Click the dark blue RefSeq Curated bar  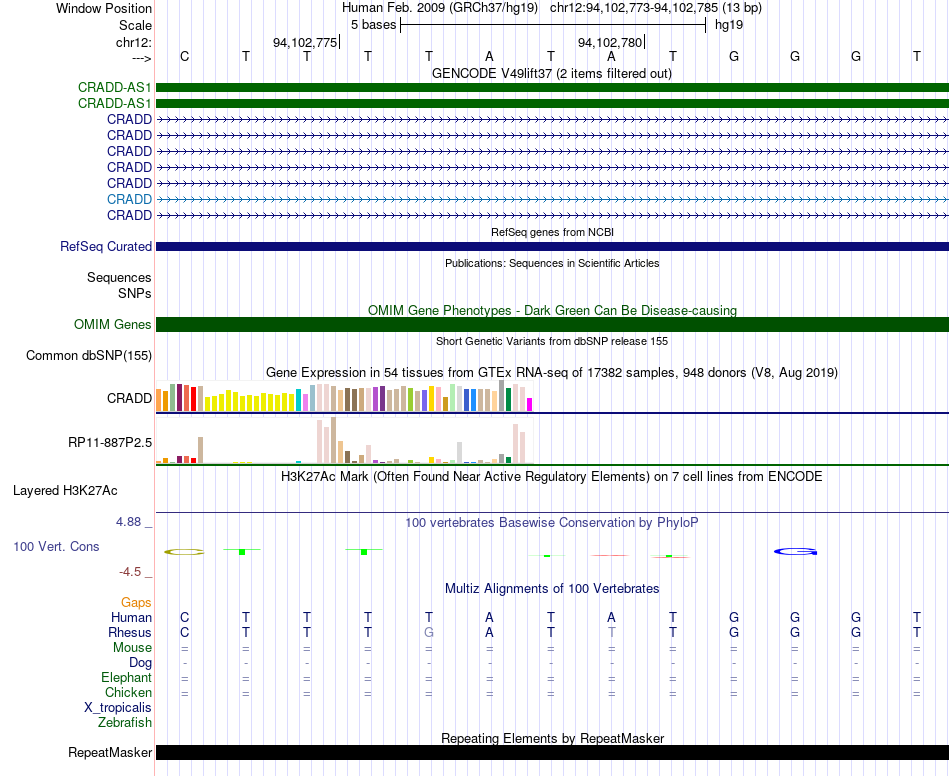click(552, 247)
